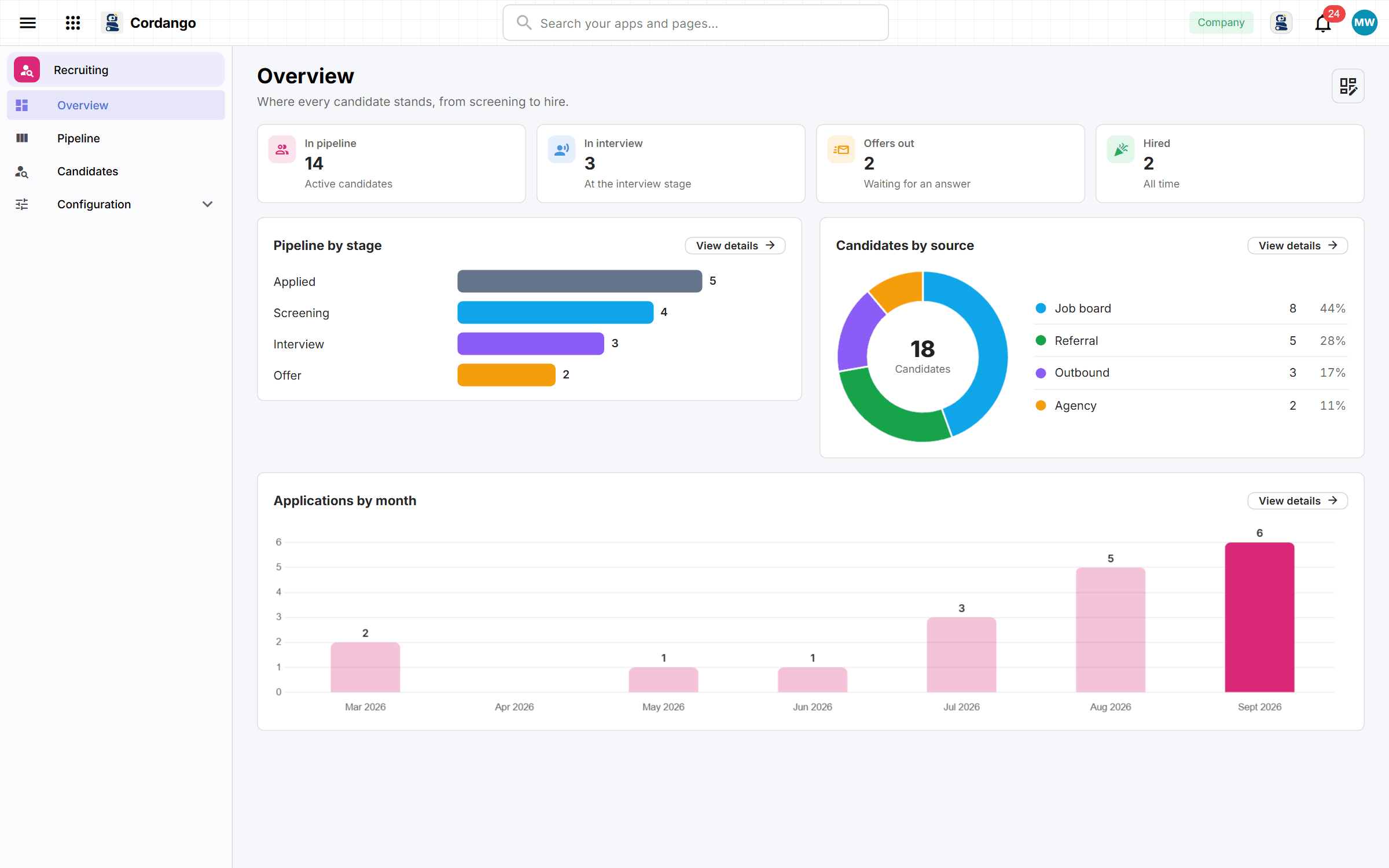View details for Applications by month
The width and height of the screenshot is (1389, 868).
point(1298,501)
